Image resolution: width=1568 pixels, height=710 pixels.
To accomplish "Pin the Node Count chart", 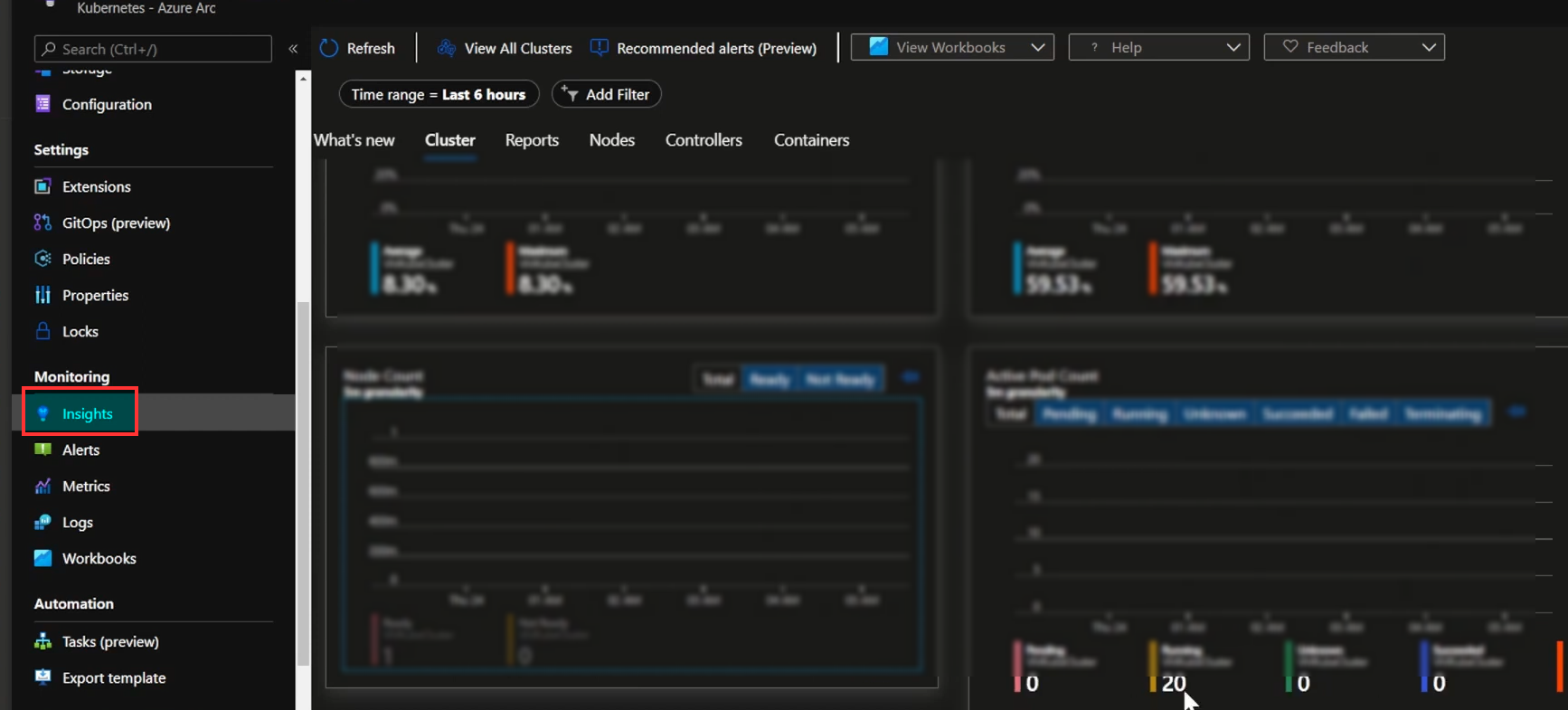I will click(x=911, y=377).
